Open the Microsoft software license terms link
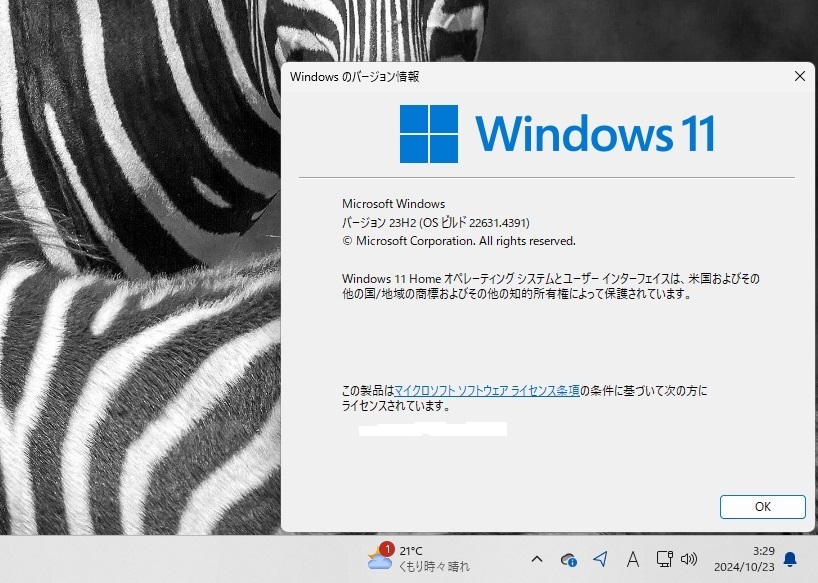 point(487,391)
